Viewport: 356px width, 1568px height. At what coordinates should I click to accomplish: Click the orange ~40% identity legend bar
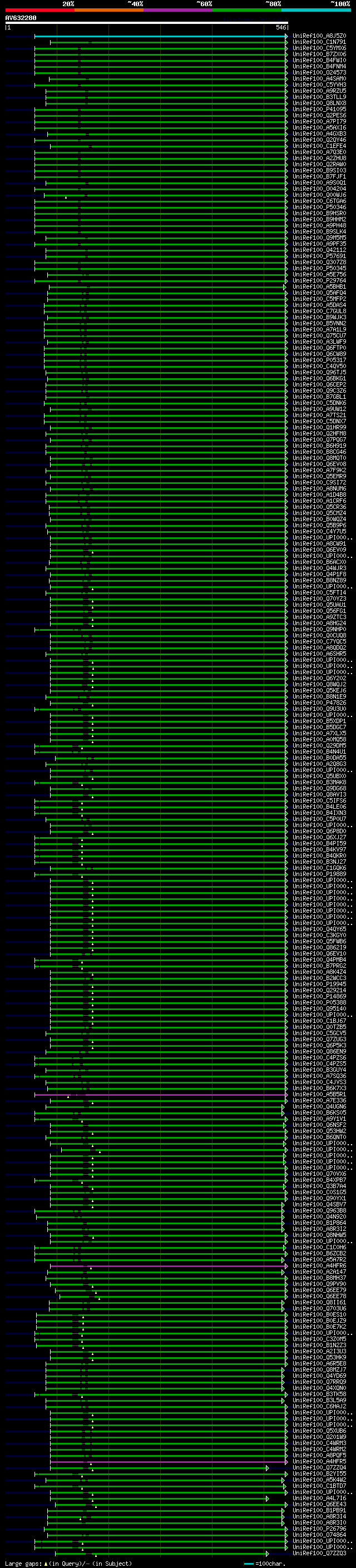pyautogui.click(x=109, y=10)
